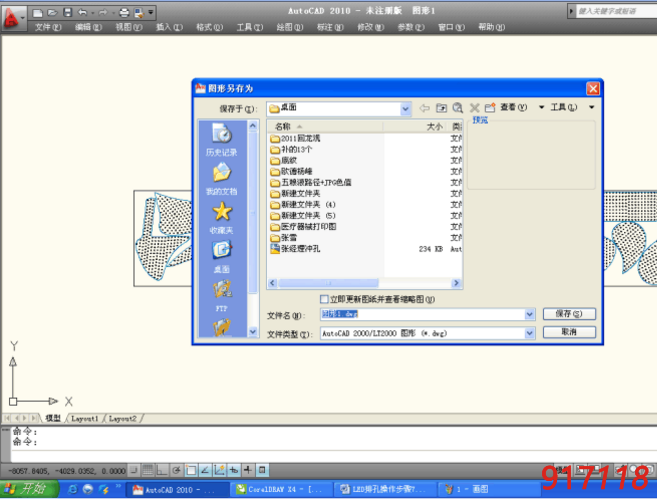Open the 查看(V) views dropdown

(x=522, y=108)
